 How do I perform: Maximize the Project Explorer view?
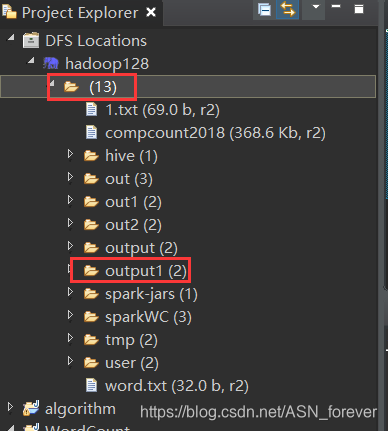[x=359, y=9]
